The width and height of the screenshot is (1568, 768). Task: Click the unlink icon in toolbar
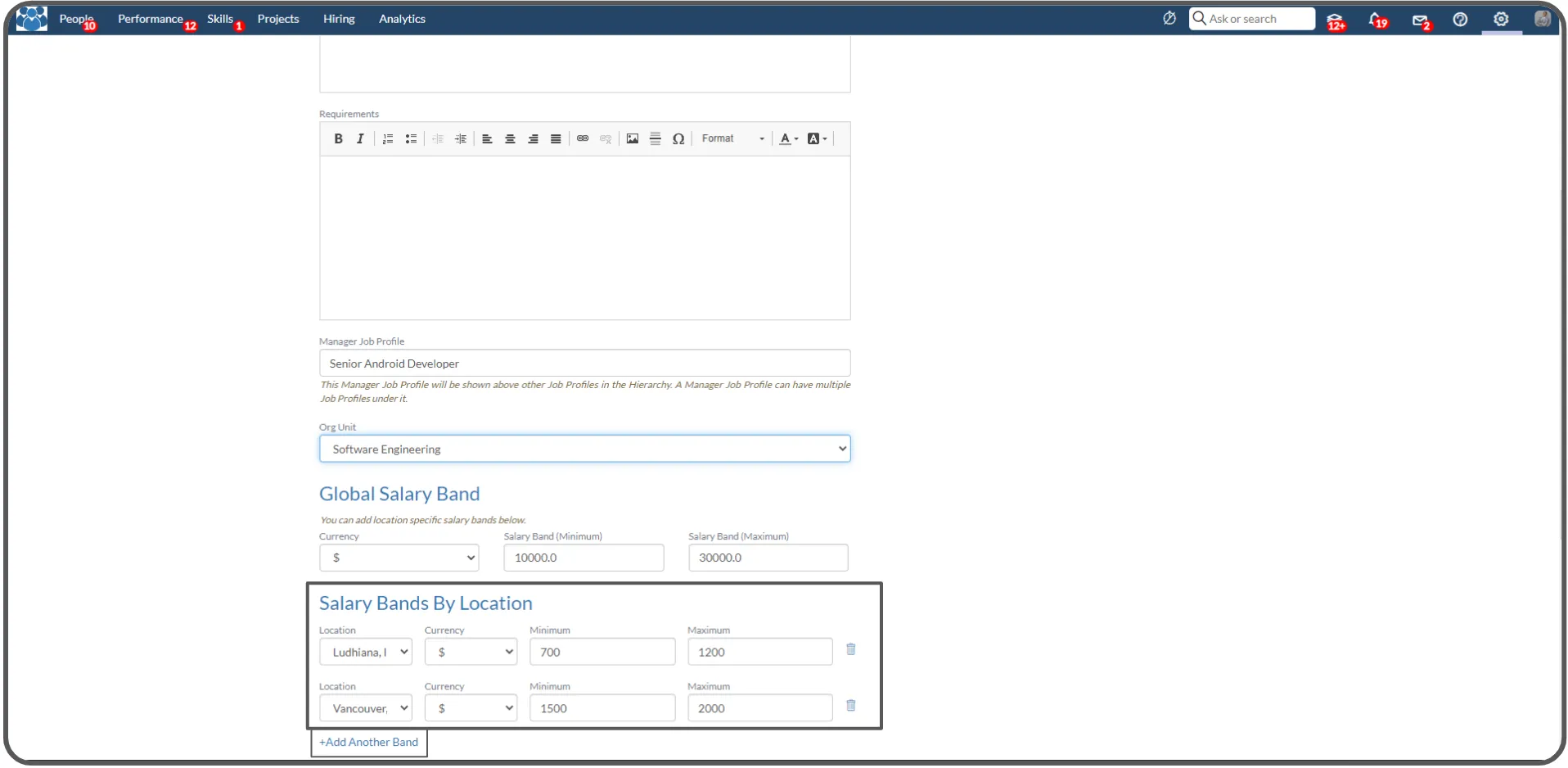click(606, 139)
